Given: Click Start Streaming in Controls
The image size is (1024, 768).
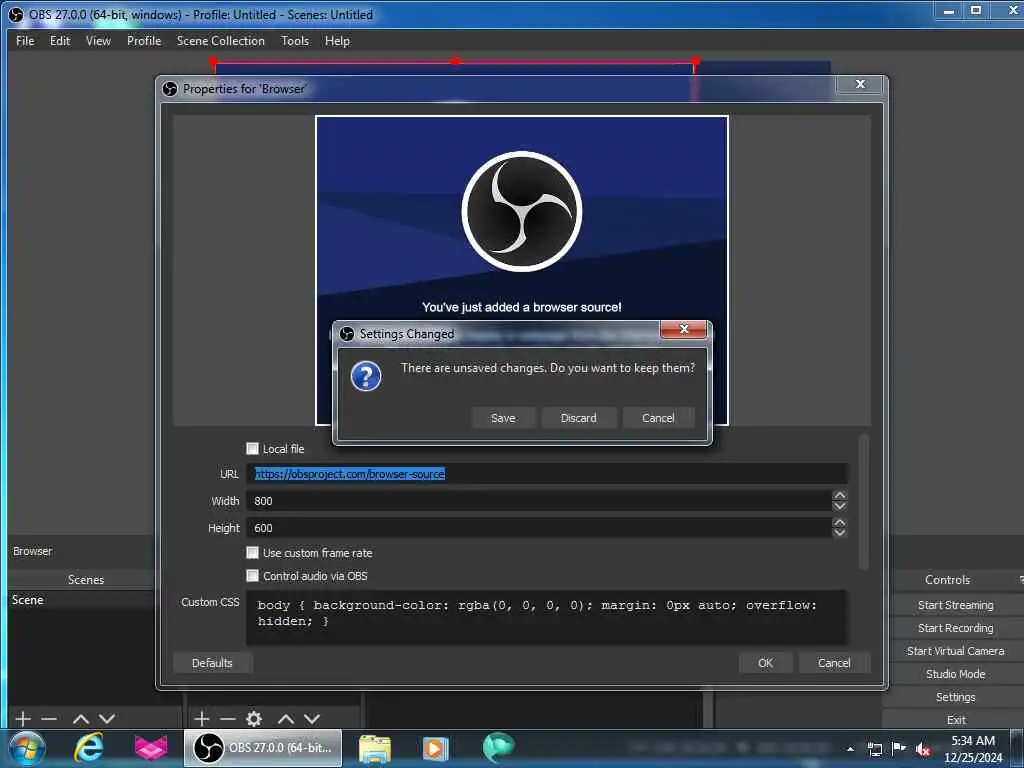Looking at the screenshot, I should [x=955, y=605].
